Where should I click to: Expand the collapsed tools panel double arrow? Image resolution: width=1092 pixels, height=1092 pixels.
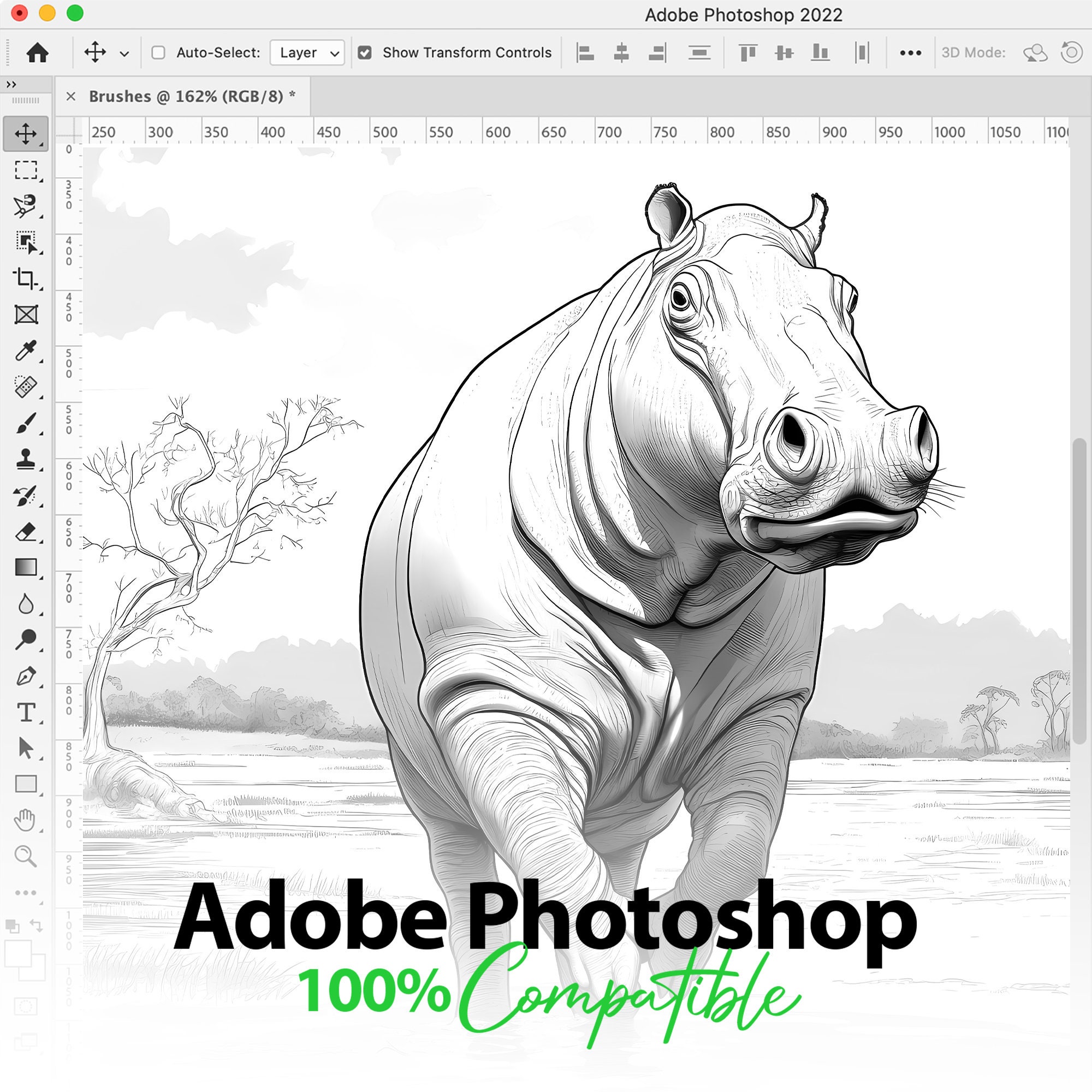coord(11,84)
